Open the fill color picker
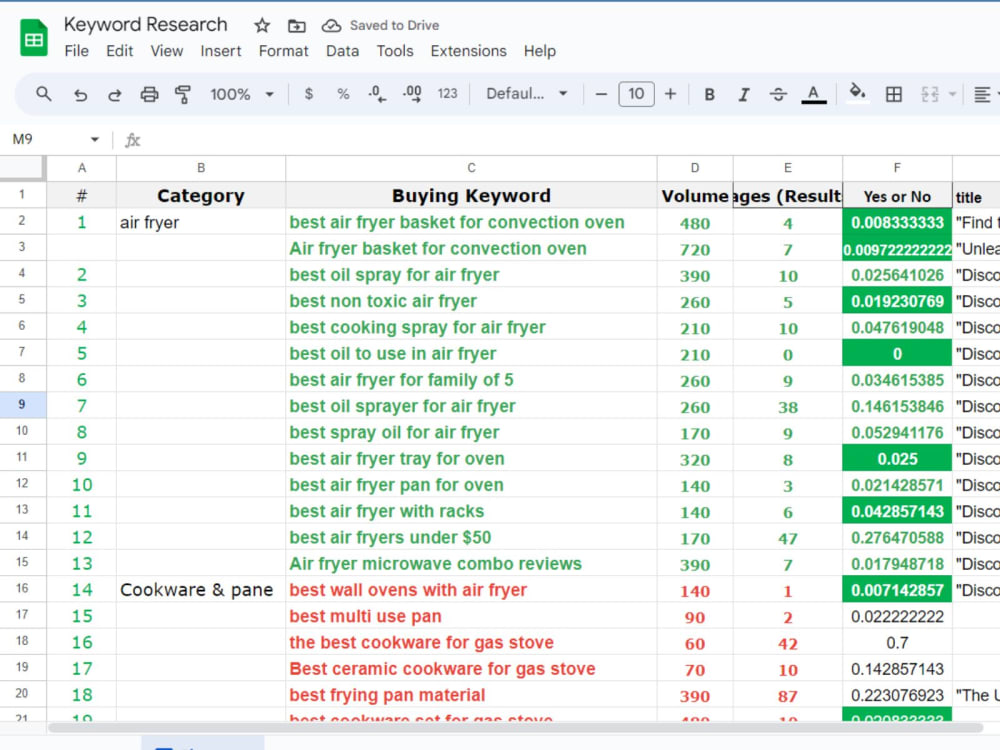The image size is (1000, 750). coord(858,94)
